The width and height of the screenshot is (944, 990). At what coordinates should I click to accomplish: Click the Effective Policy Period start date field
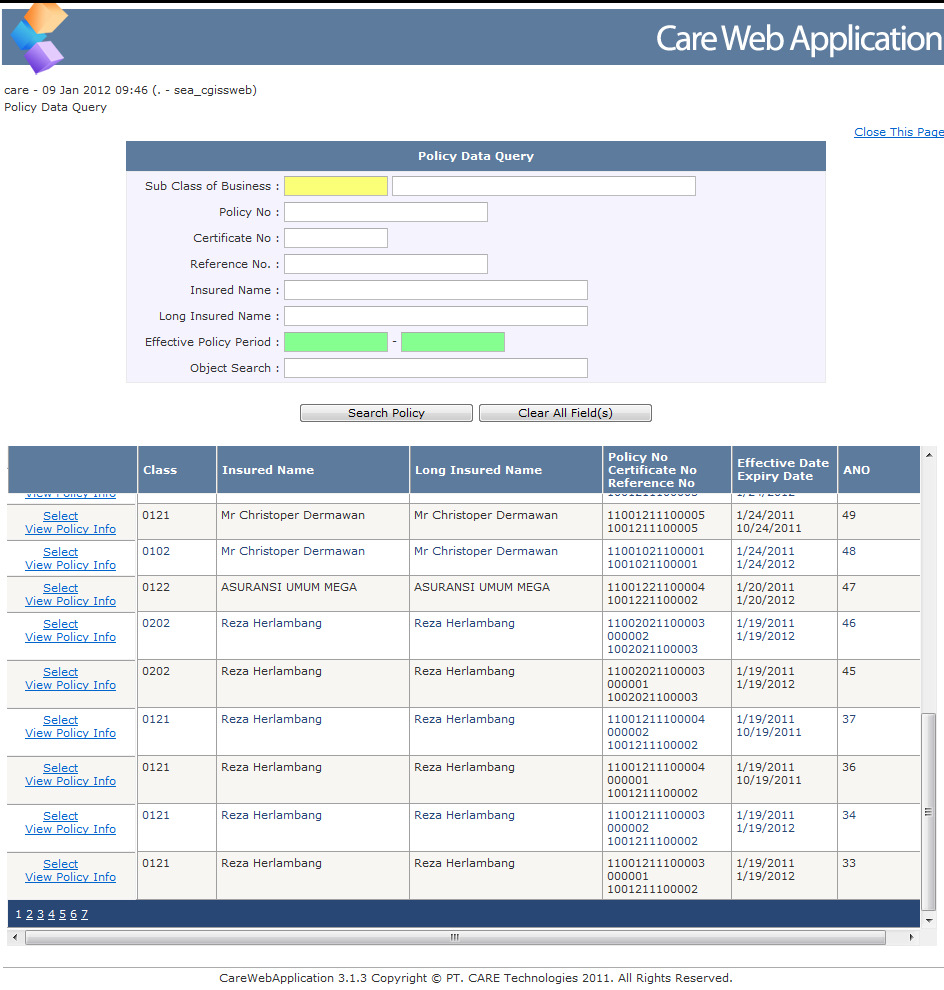[x=335, y=342]
